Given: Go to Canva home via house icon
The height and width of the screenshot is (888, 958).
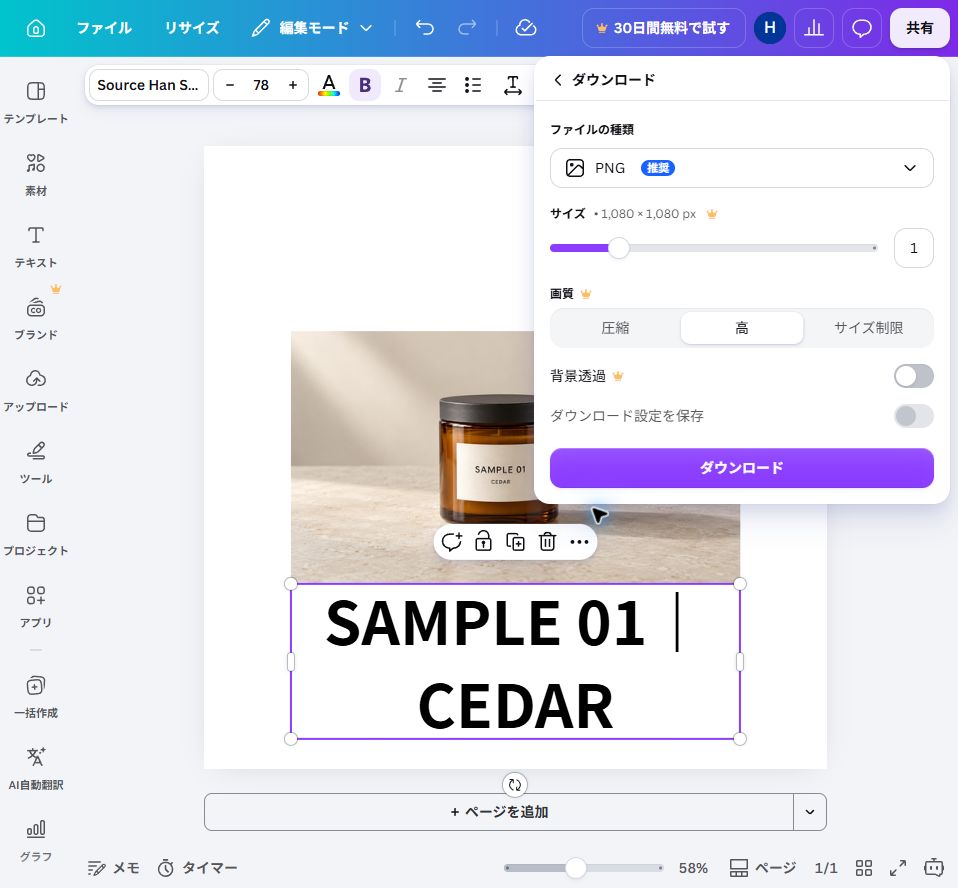Looking at the screenshot, I should click(x=35, y=28).
